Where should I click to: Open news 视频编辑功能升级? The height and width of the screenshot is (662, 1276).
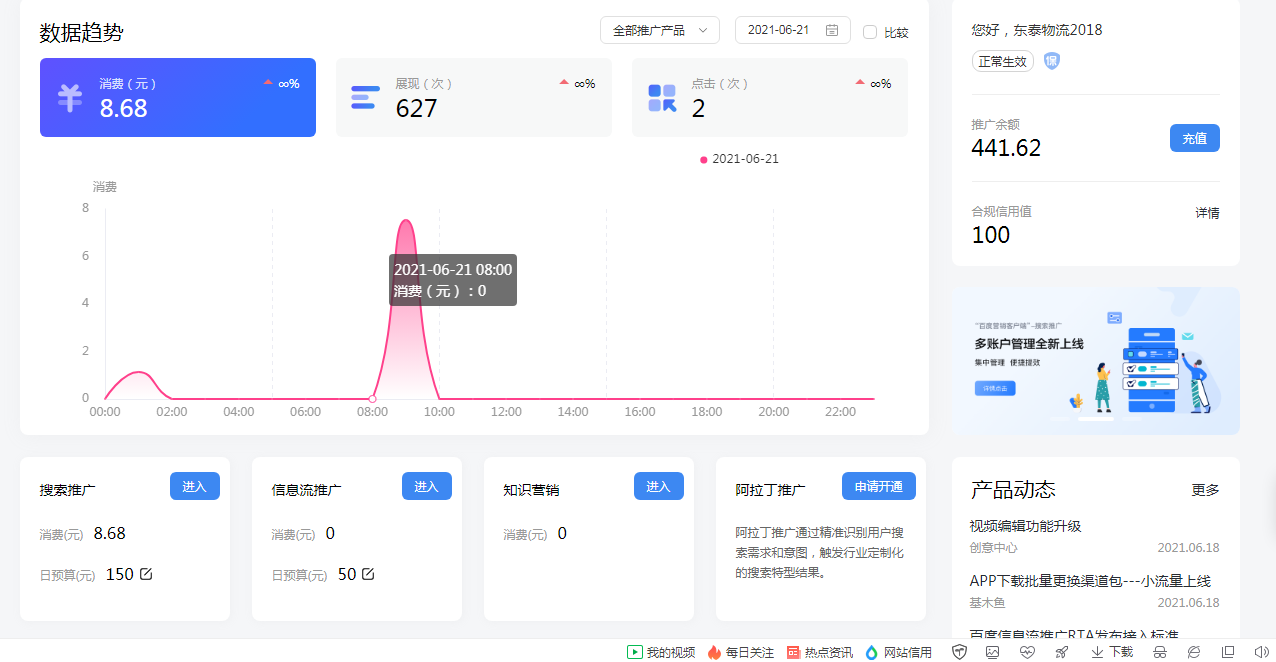coord(1025,526)
